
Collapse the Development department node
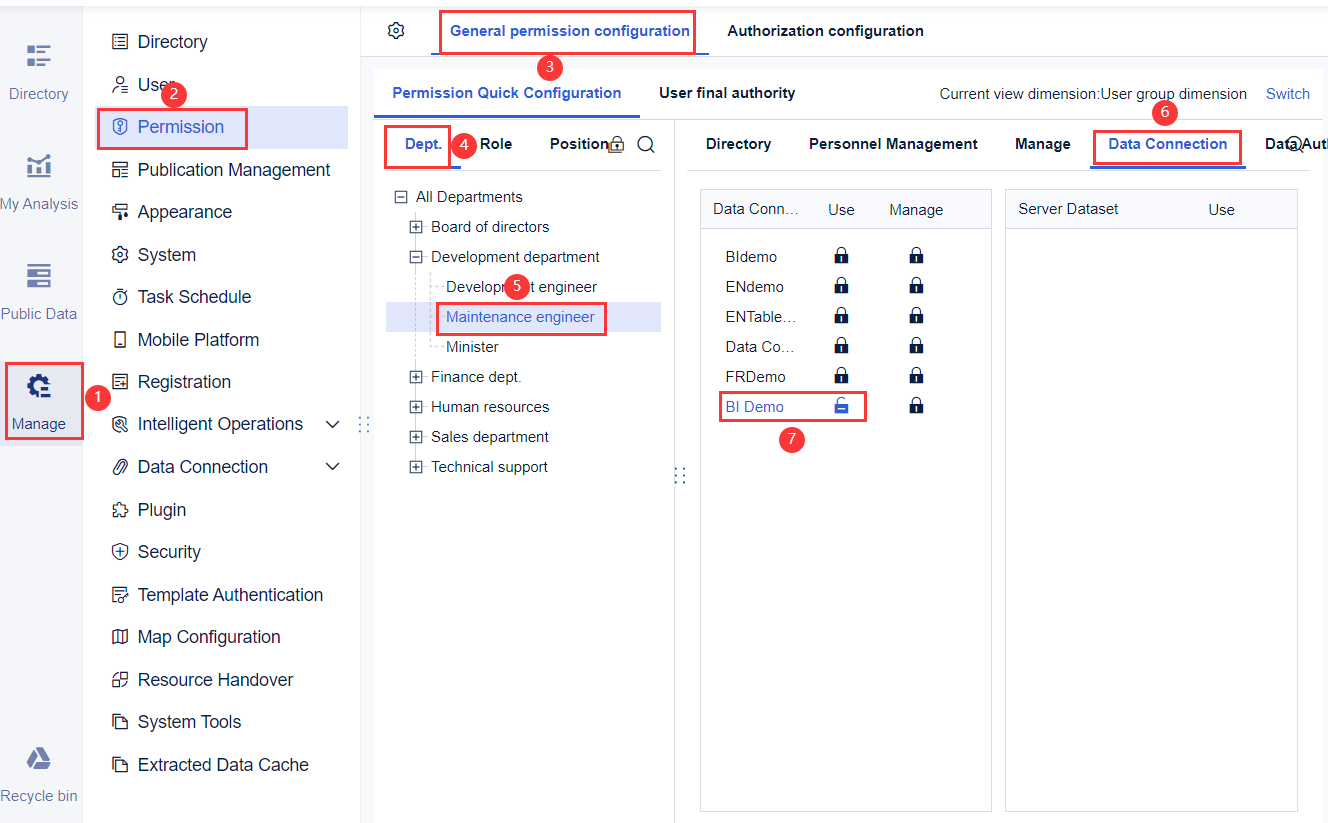416,256
